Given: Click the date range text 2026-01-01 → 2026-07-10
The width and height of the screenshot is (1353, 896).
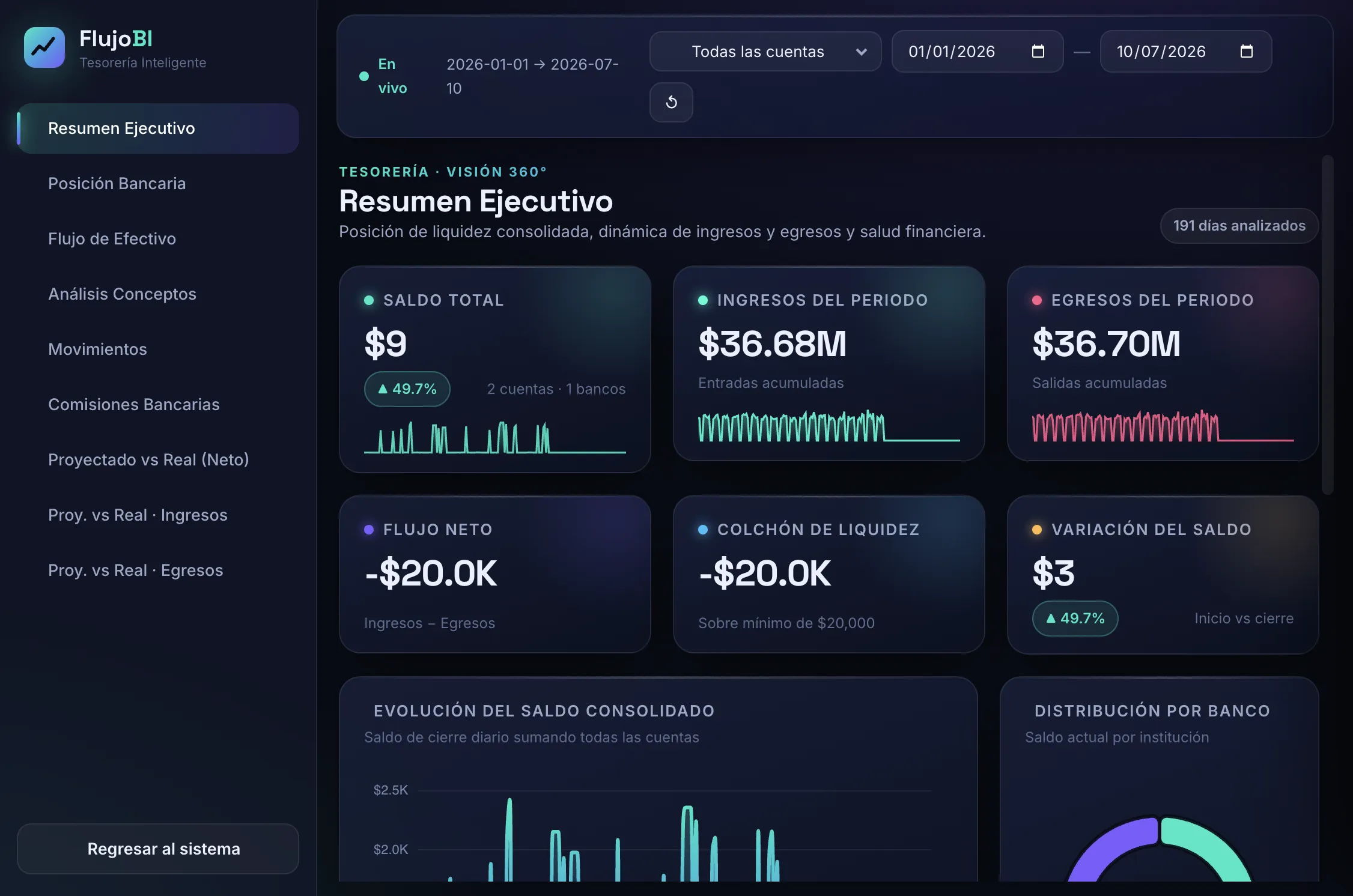Looking at the screenshot, I should tap(532, 76).
